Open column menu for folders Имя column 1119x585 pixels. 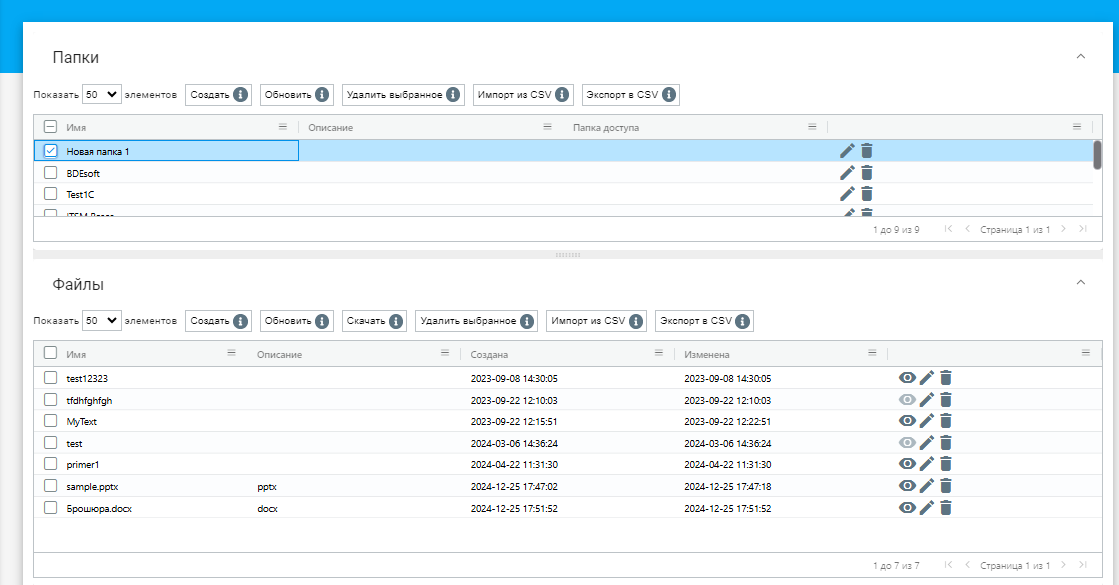click(x=283, y=127)
